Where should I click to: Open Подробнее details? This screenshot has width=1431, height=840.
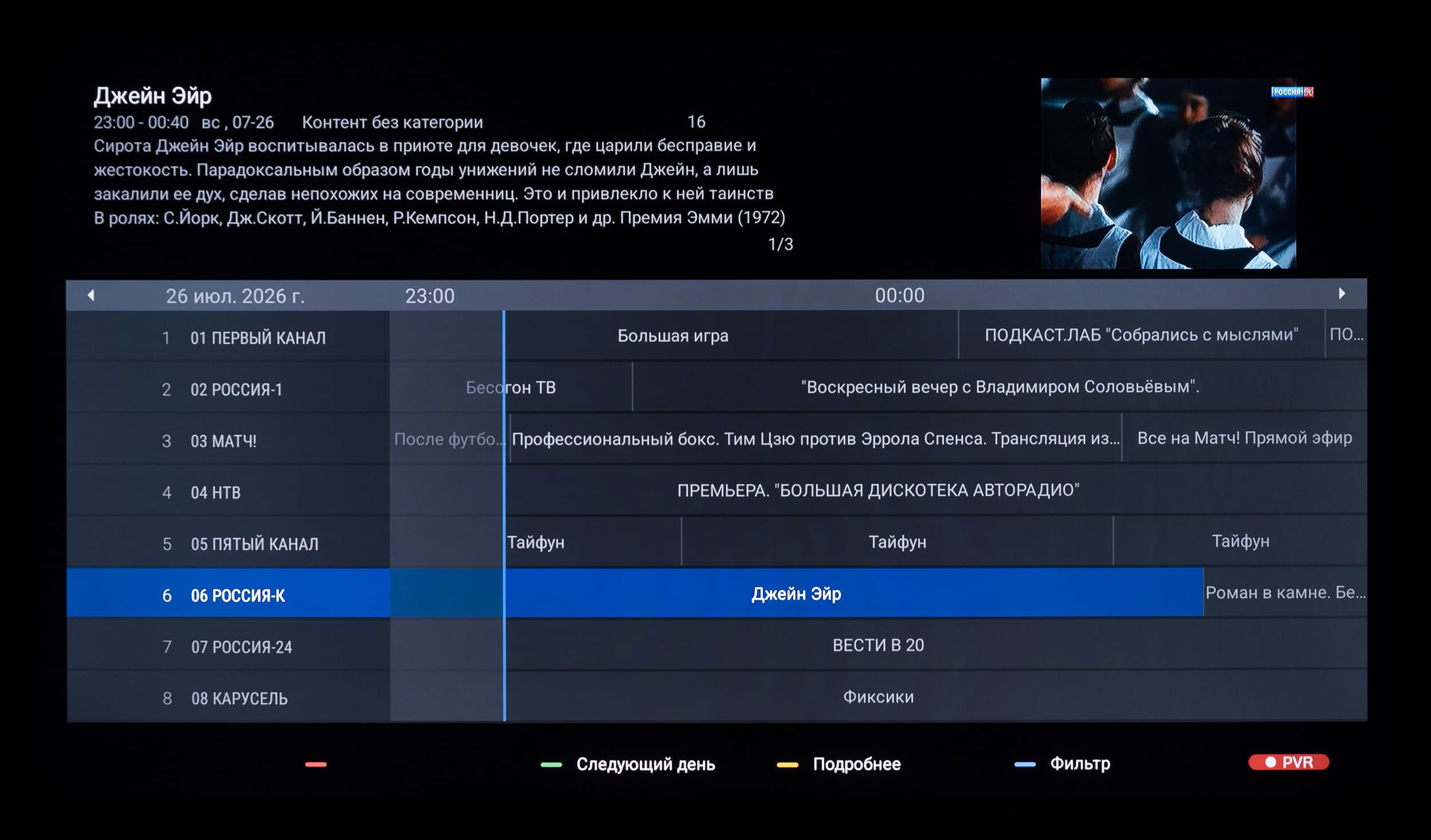pos(857,764)
